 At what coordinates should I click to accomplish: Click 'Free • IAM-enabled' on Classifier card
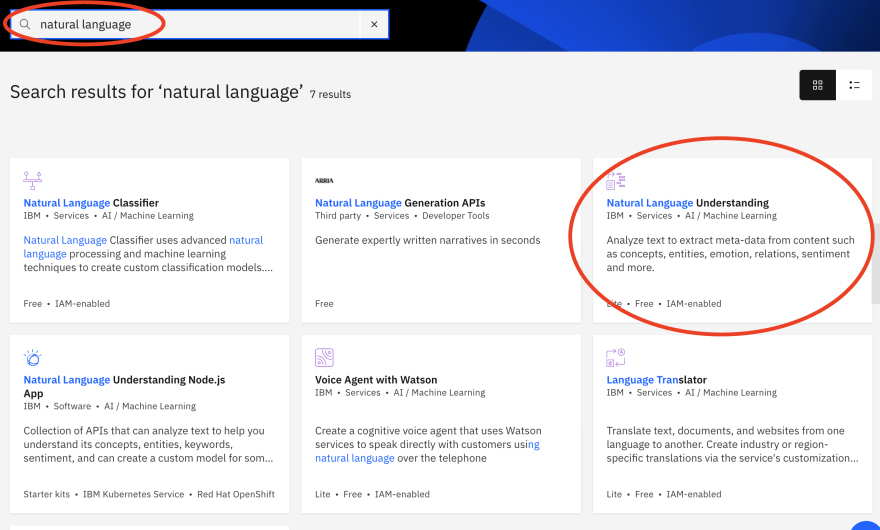point(67,304)
